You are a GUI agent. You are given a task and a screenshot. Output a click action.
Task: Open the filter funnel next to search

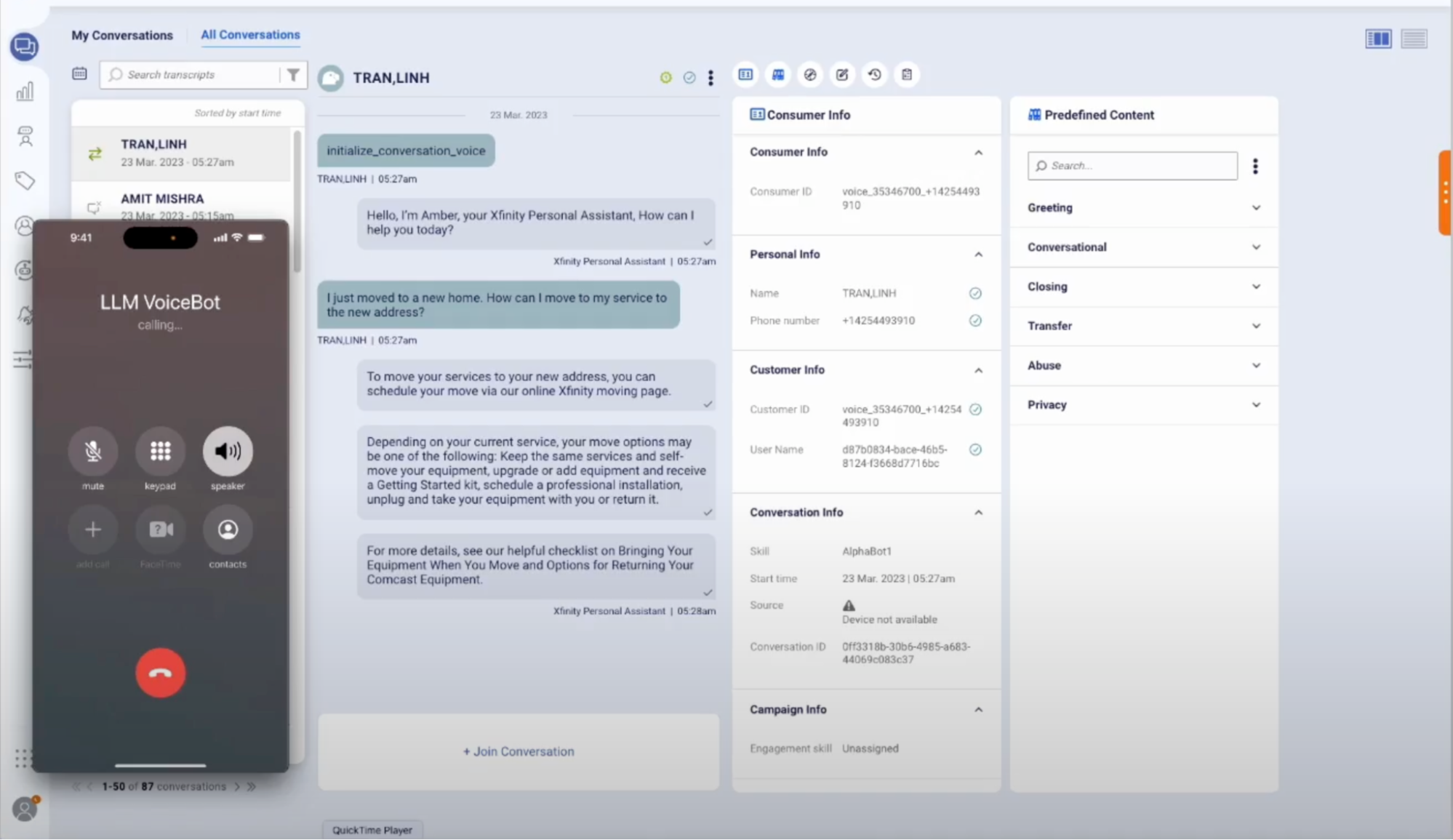tap(293, 74)
